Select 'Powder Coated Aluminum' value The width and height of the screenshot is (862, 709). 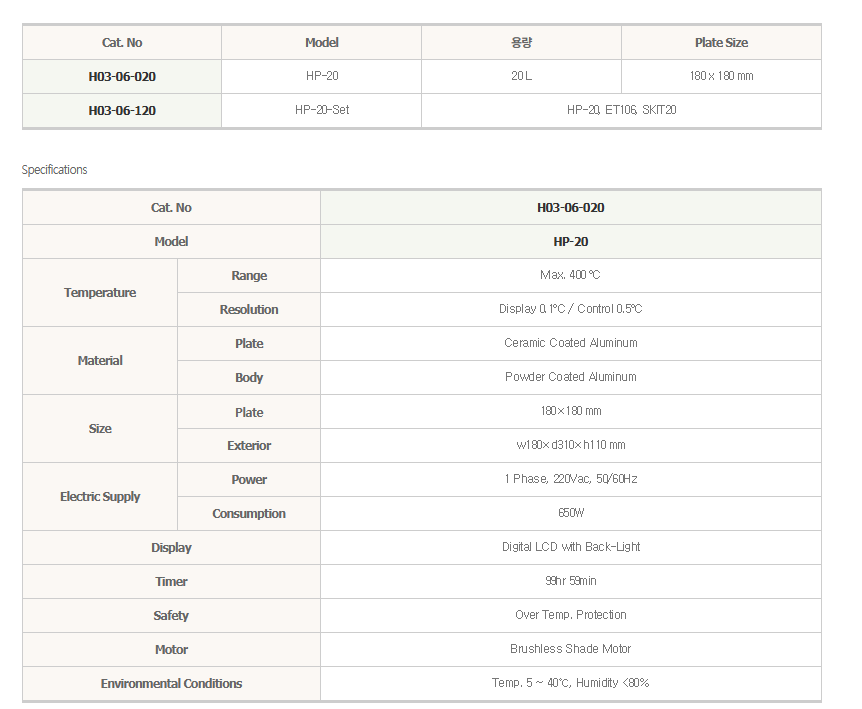pyautogui.click(x=571, y=377)
